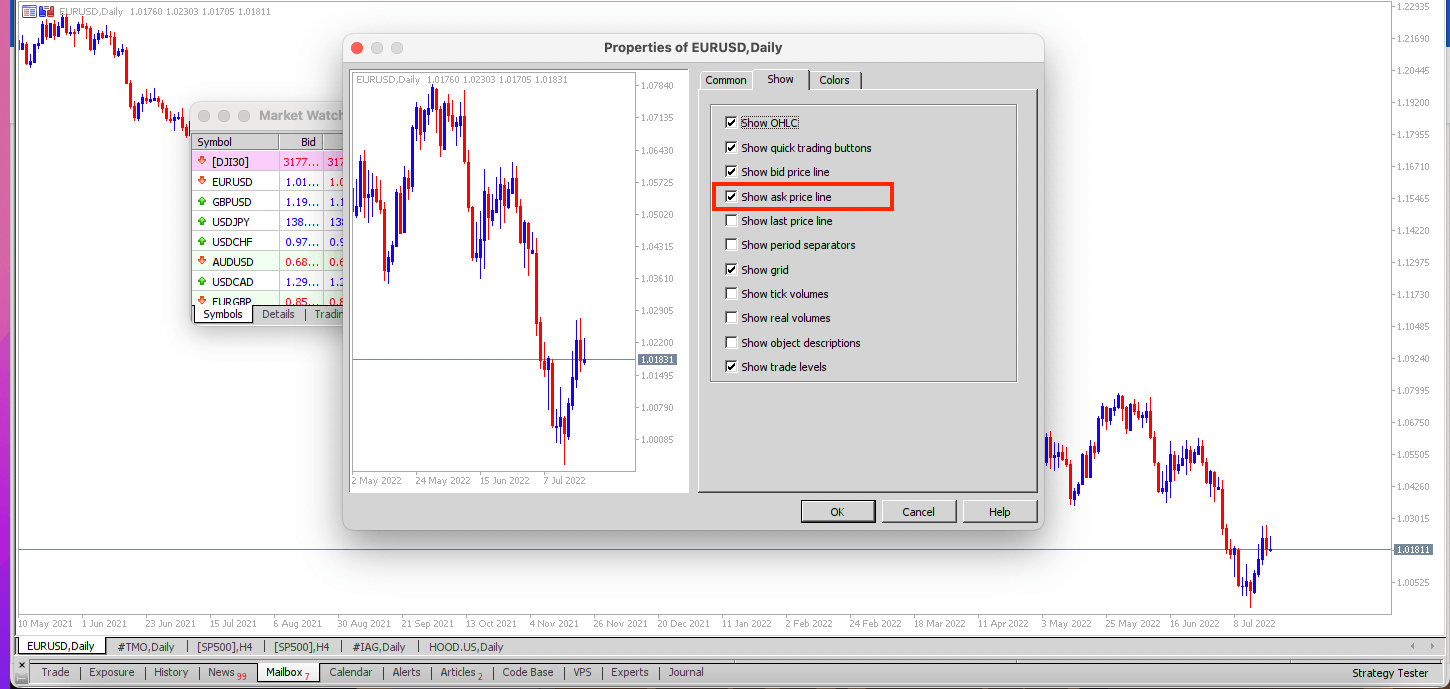Screen dimensions: 1450x689
Task: Open the News tab
Action: [227, 673]
